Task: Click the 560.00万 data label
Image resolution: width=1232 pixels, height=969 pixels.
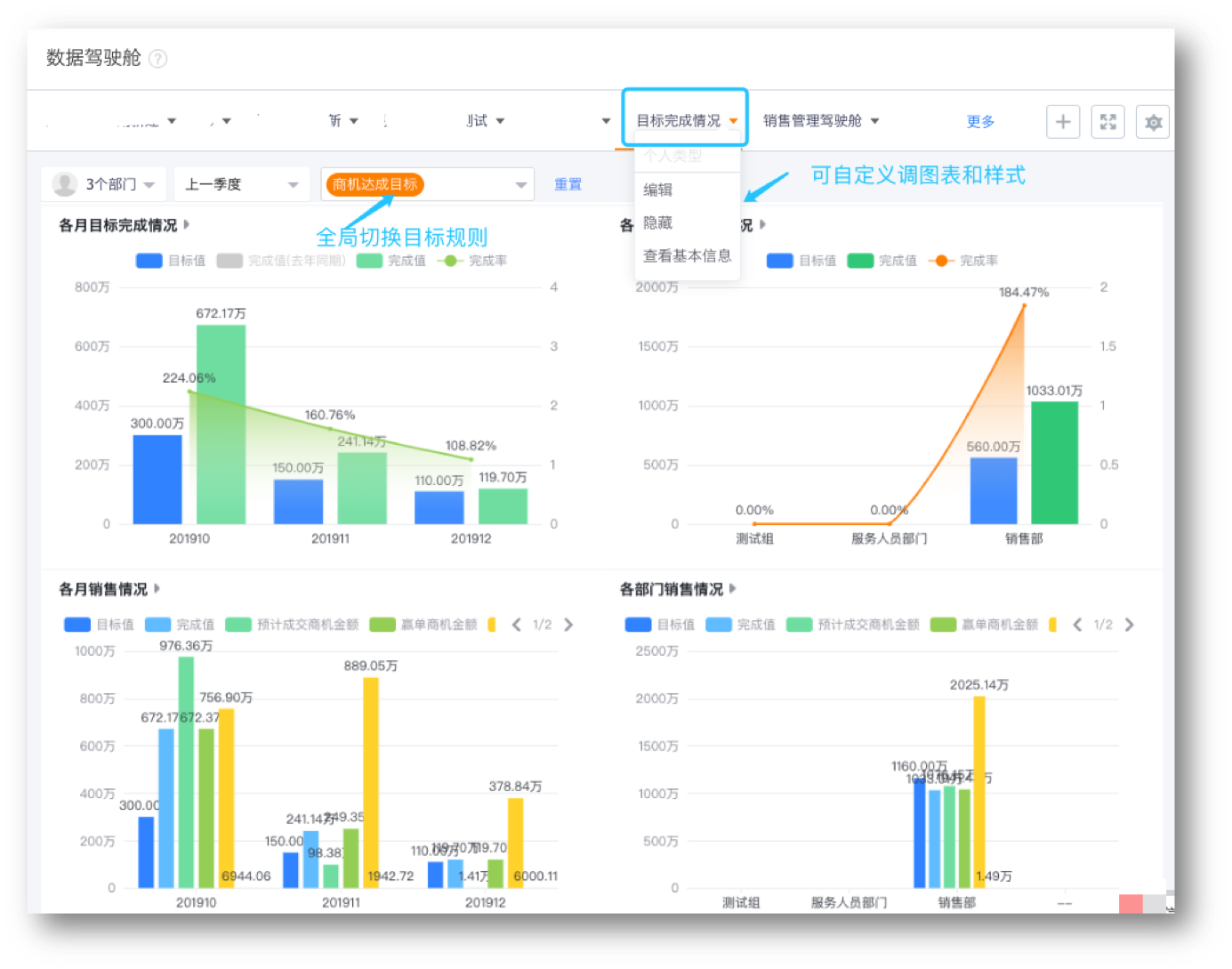Action: click(x=993, y=447)
